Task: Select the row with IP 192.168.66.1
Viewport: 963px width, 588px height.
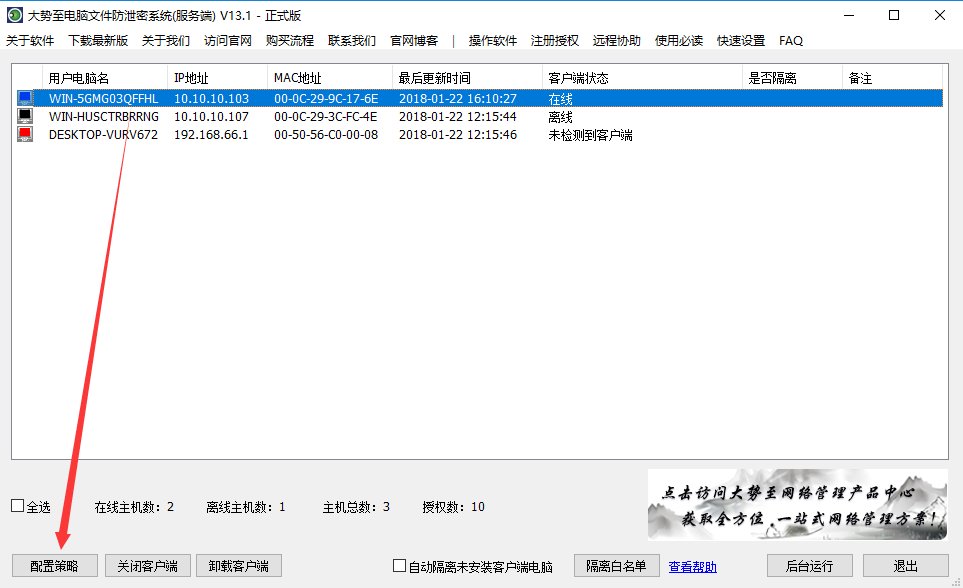Action: 211,135
